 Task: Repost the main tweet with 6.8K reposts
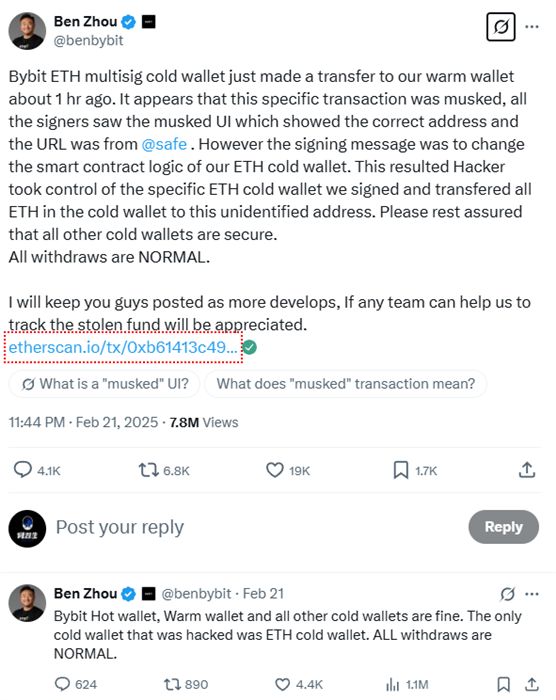(148, 470)
